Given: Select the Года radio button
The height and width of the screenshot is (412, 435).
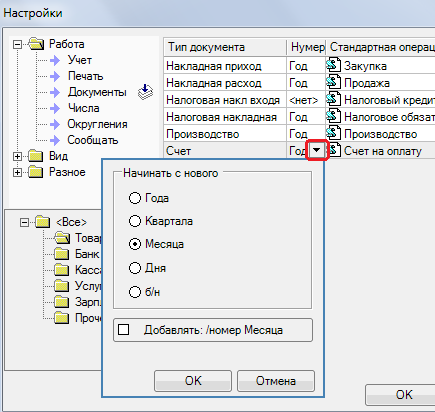Looking at the screenshot, I should (x=135, y=198).
